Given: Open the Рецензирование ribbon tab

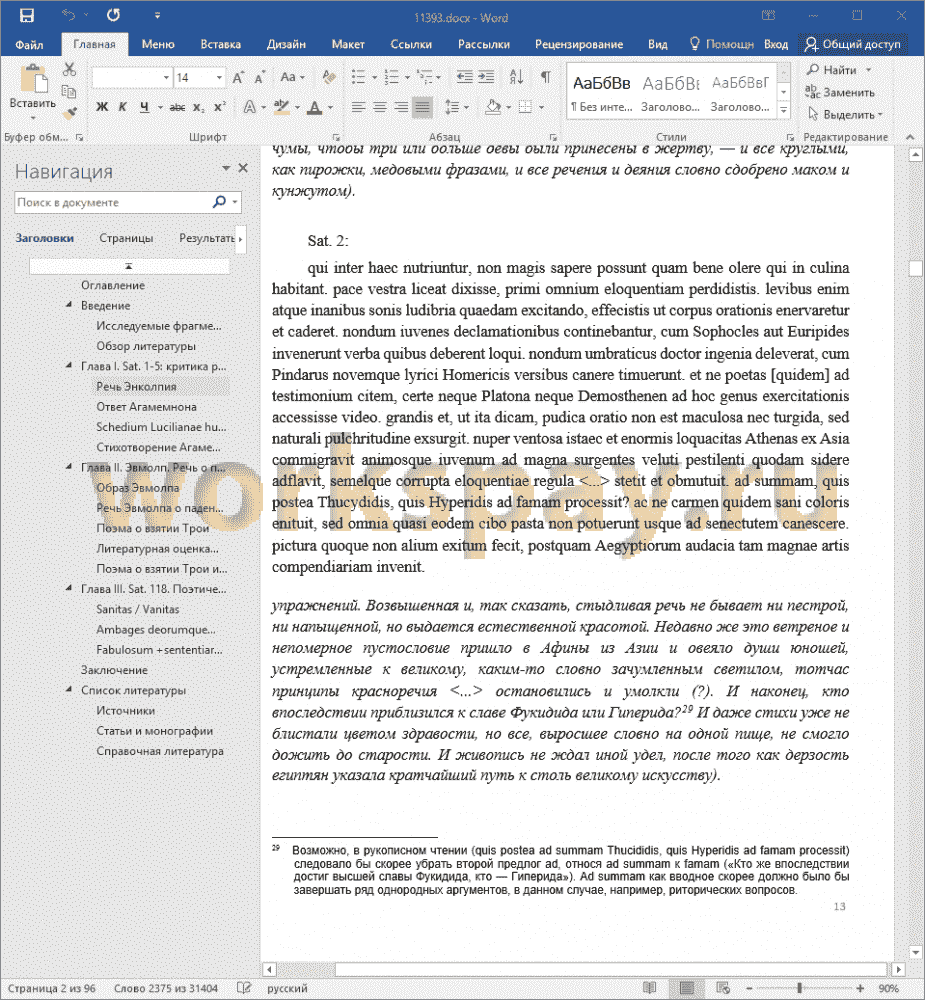Looking at the screenshot, I should (x=579, y=44).
